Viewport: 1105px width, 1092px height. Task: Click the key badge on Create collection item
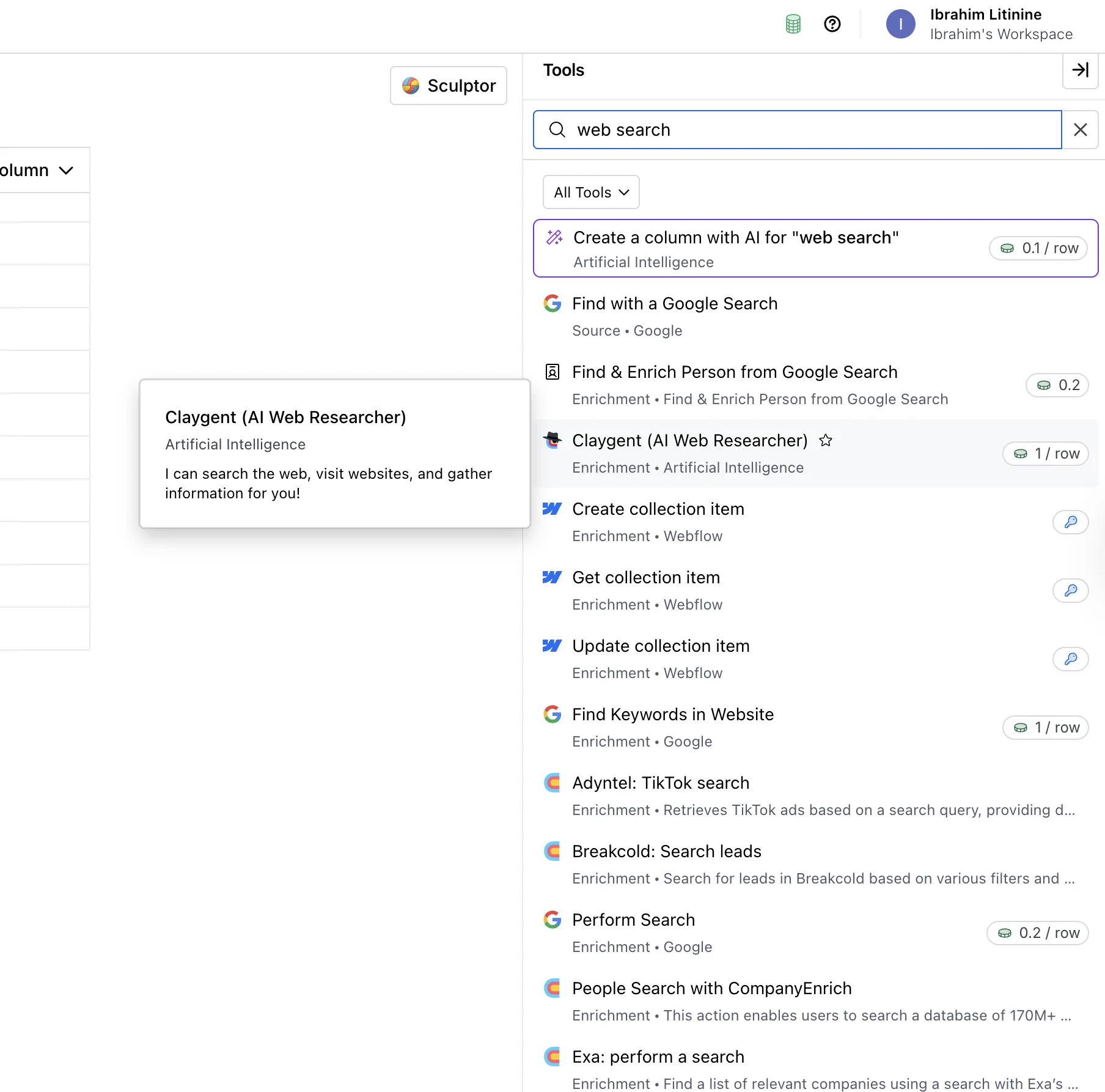[x=1071, y=522]
